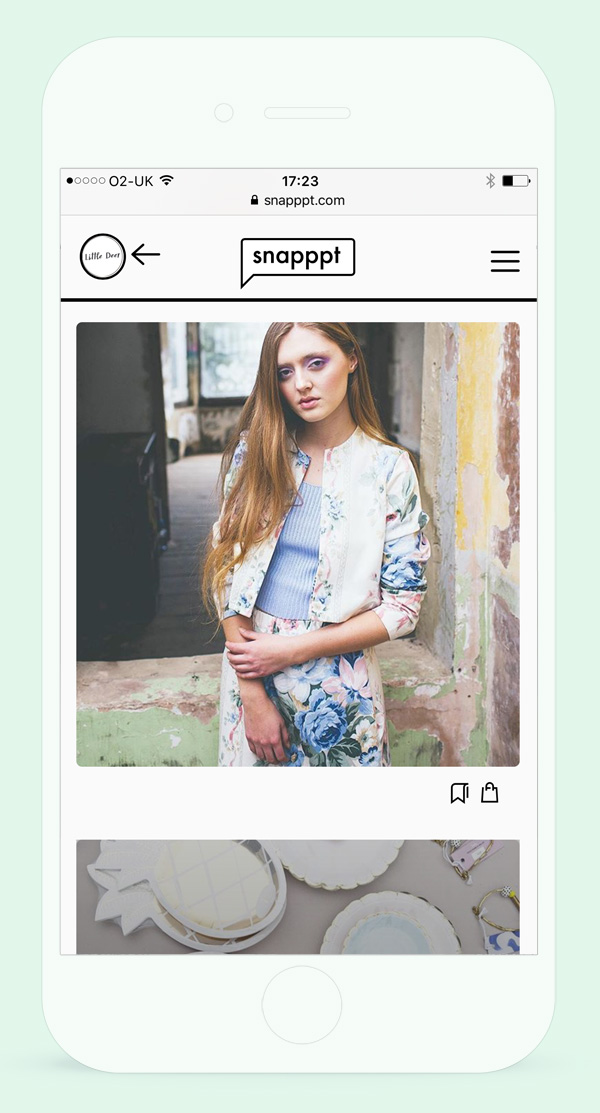This screenshot has width=600, height=1113.
Task: Select the snapppt.com address text
Action: (x=305, y=200)
